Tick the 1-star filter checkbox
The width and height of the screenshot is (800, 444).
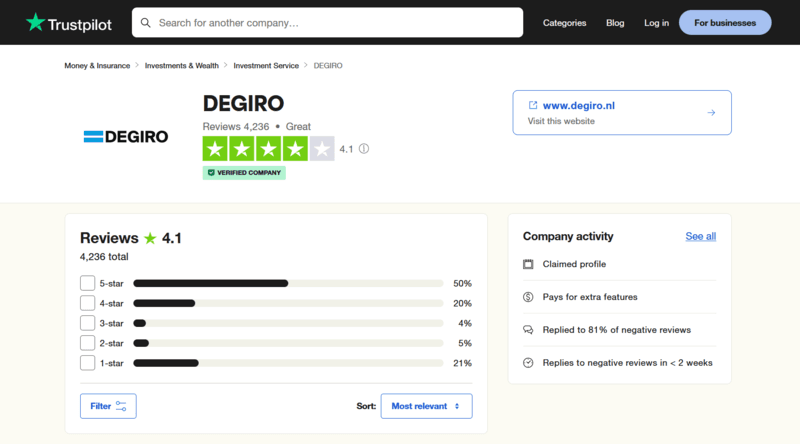[87, 363]
